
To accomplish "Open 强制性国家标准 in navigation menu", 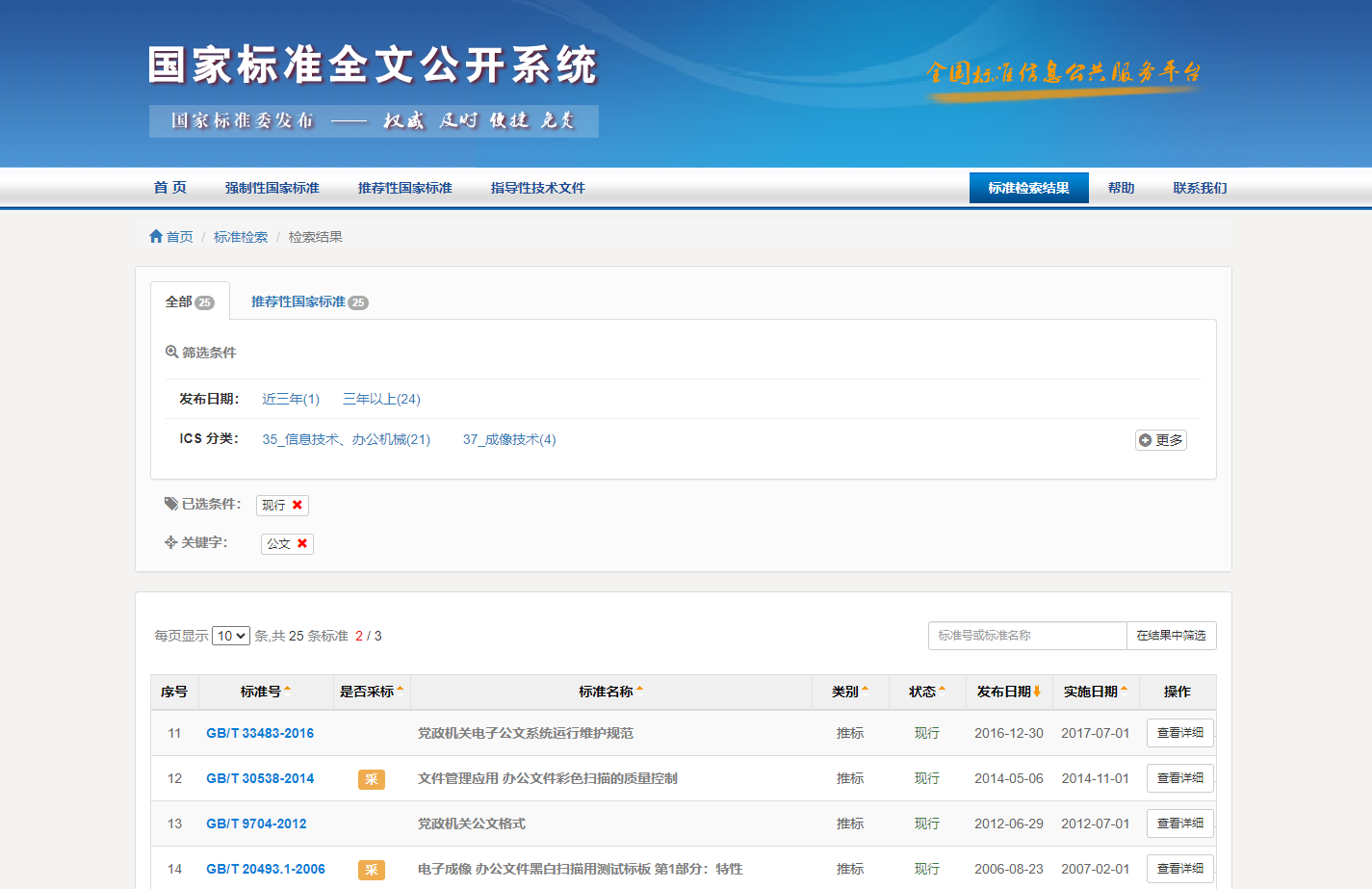I will 272,188.
